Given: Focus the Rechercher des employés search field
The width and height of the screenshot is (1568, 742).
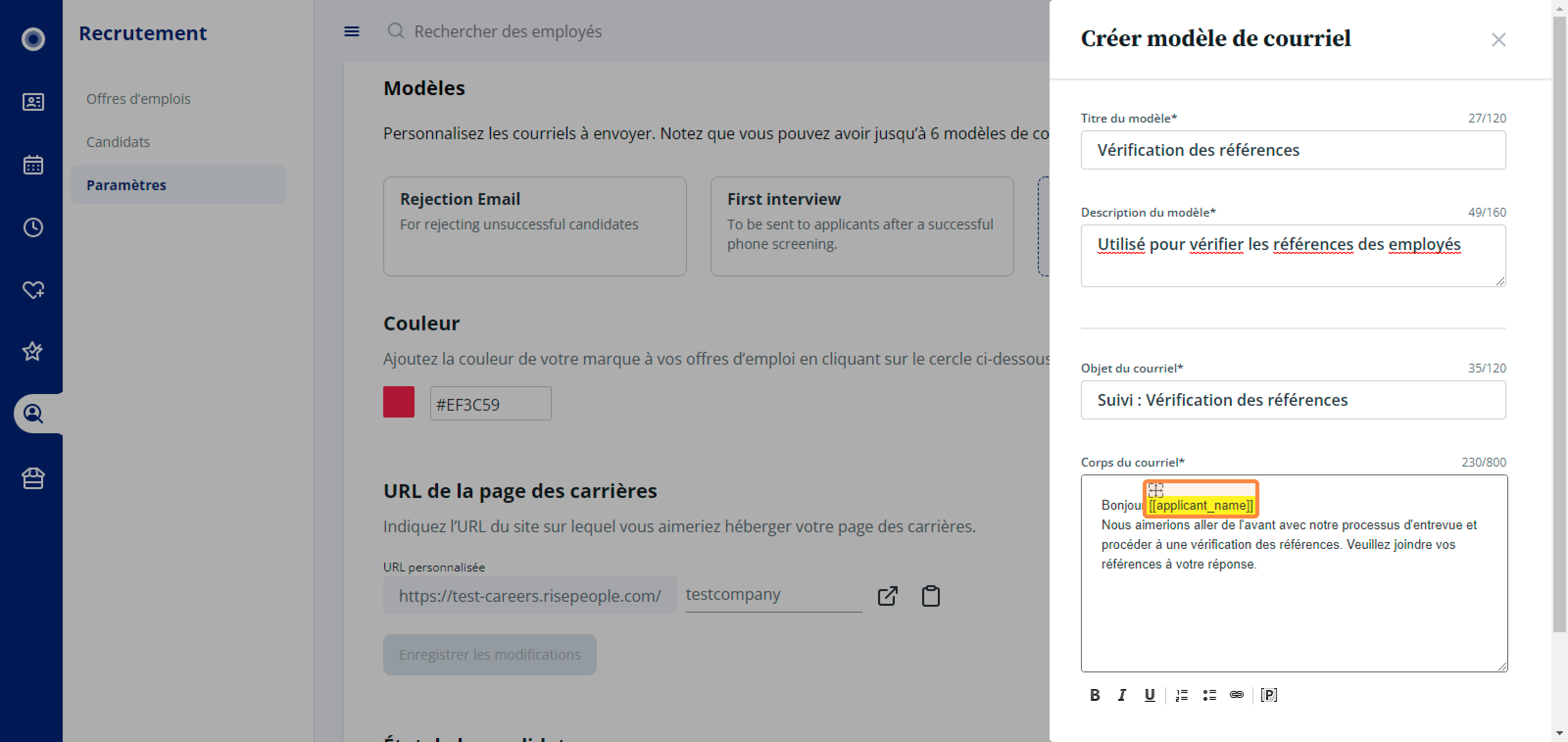Looking at the screenshot, I should 508,32.
